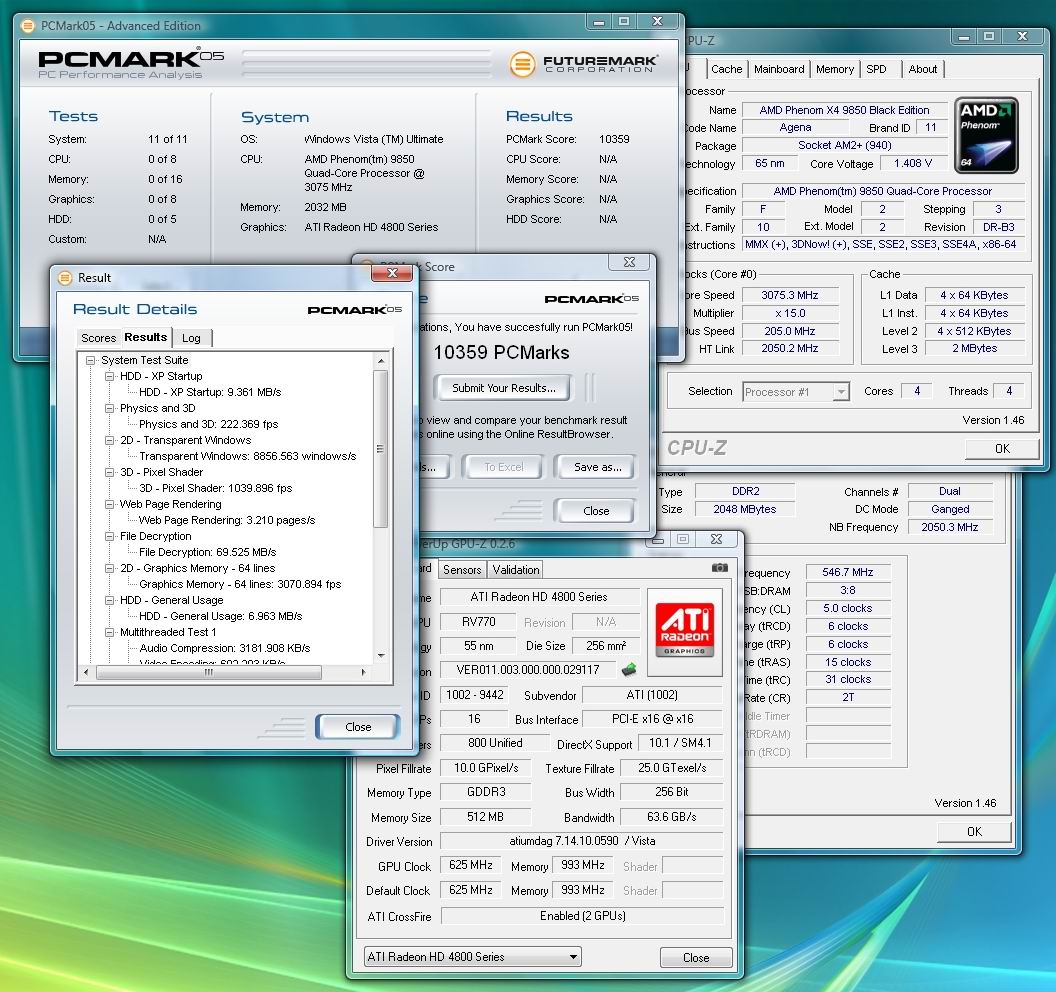Click OK in the CPU-Z memory window
The height and width of the screenshot is (992, 1056).
tap(975, 832)
